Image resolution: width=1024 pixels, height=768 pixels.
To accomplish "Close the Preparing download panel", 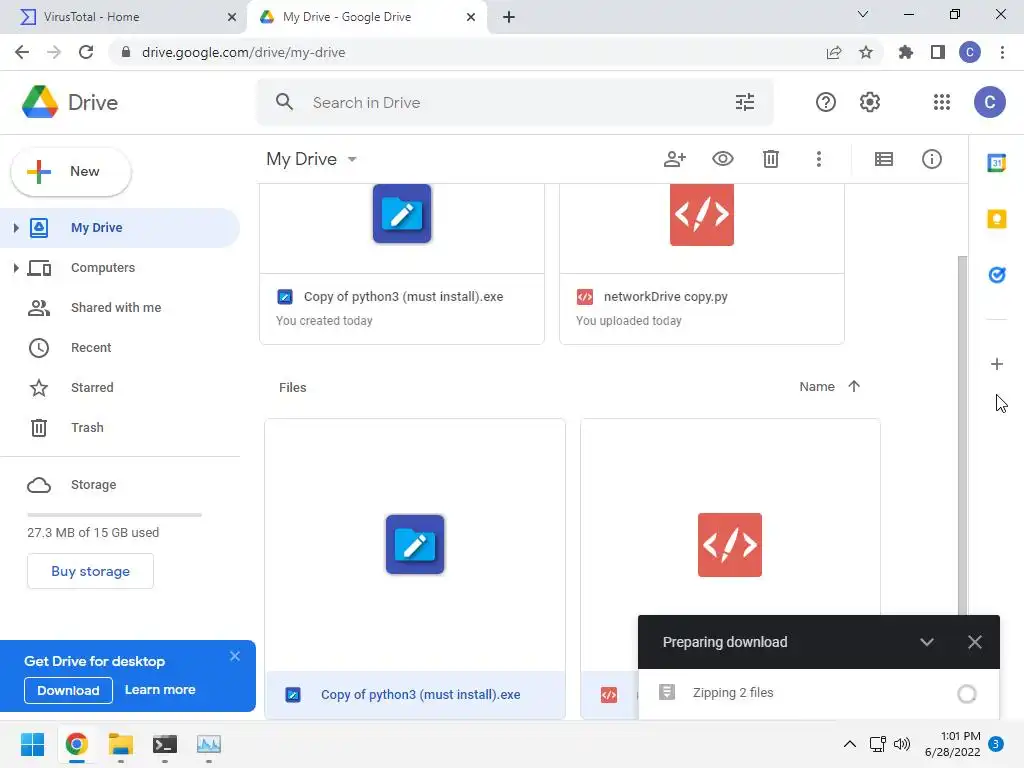I will coord(974,642).
